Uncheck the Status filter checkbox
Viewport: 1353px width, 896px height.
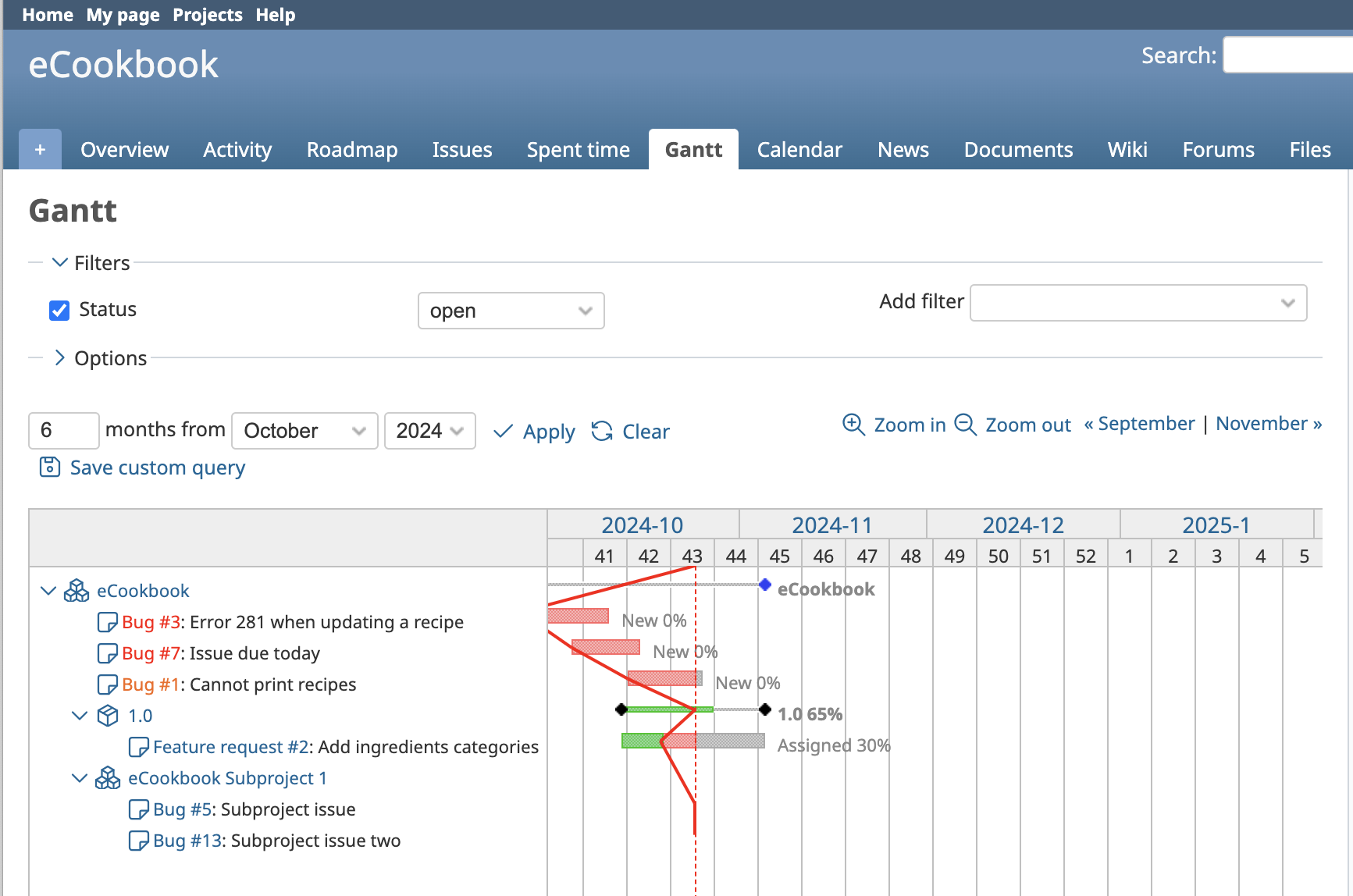pyautogui.click(x=59, y=310)
